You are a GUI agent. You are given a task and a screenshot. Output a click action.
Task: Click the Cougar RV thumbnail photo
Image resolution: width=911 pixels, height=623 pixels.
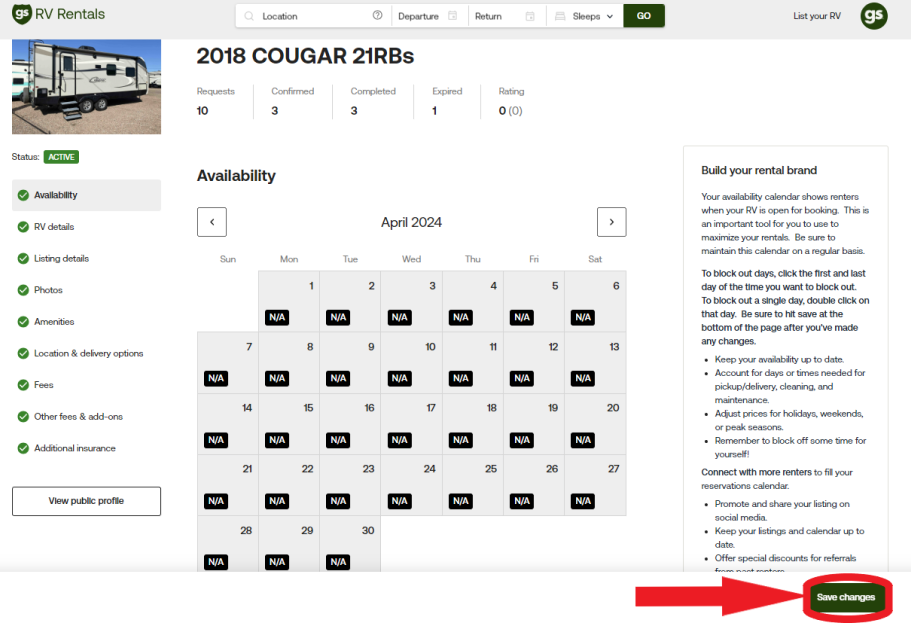pyautogui.click(x=86, y=86)
